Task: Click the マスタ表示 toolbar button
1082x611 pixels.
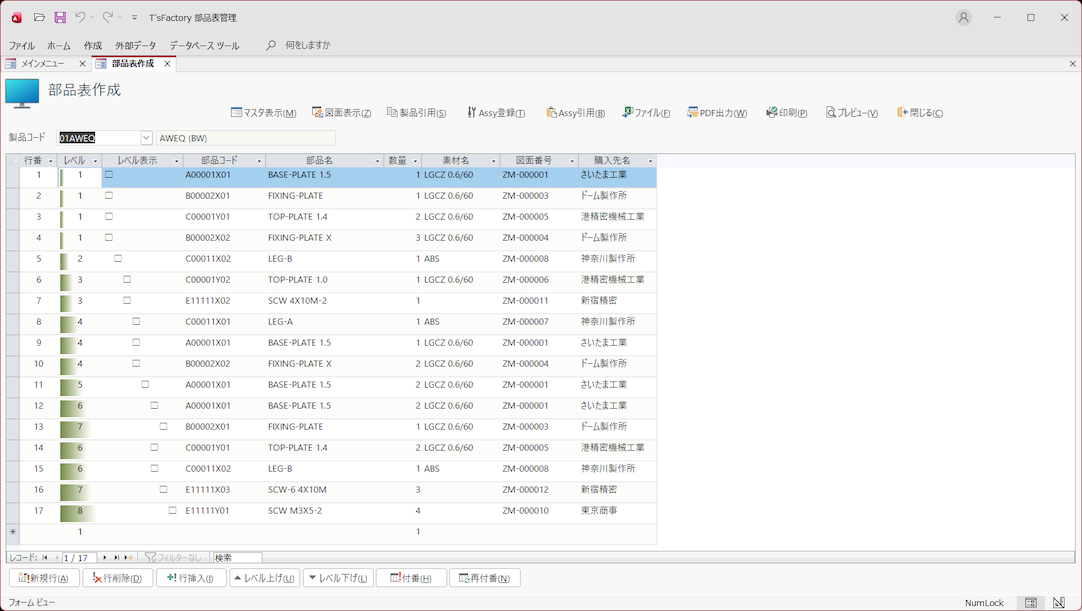Action: [x=264, y=113]
